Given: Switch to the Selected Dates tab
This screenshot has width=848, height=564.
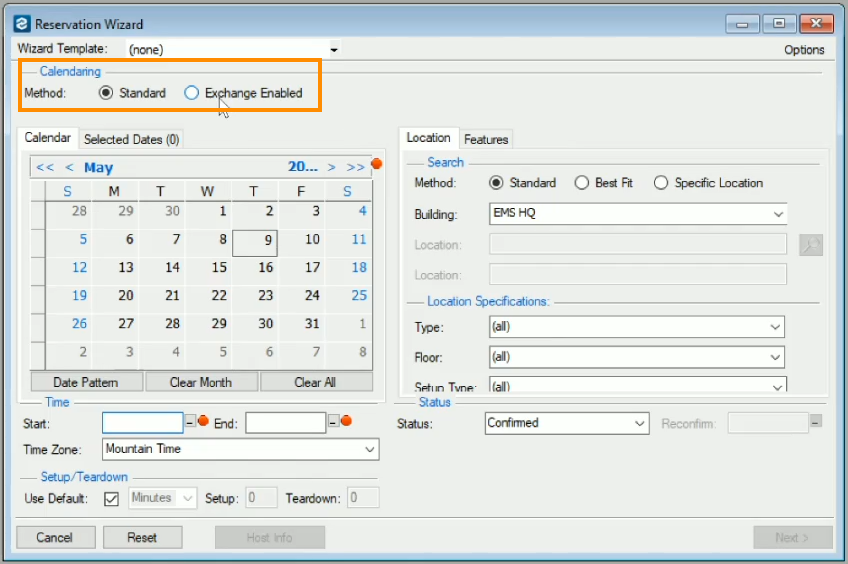Looking at the screenshot, I should [131, 140].
